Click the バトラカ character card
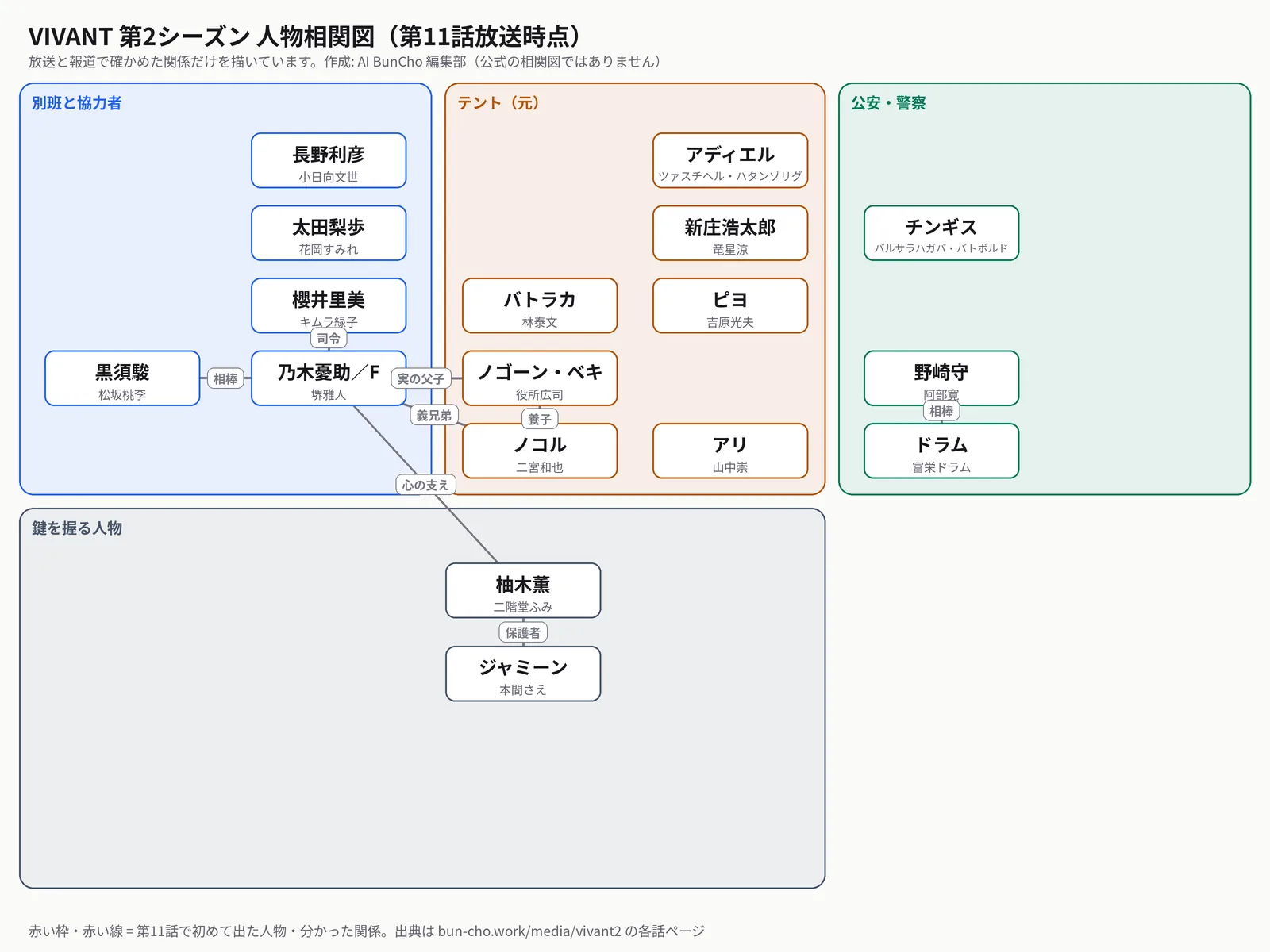The image size is (1270, 952). pos(540,305)
